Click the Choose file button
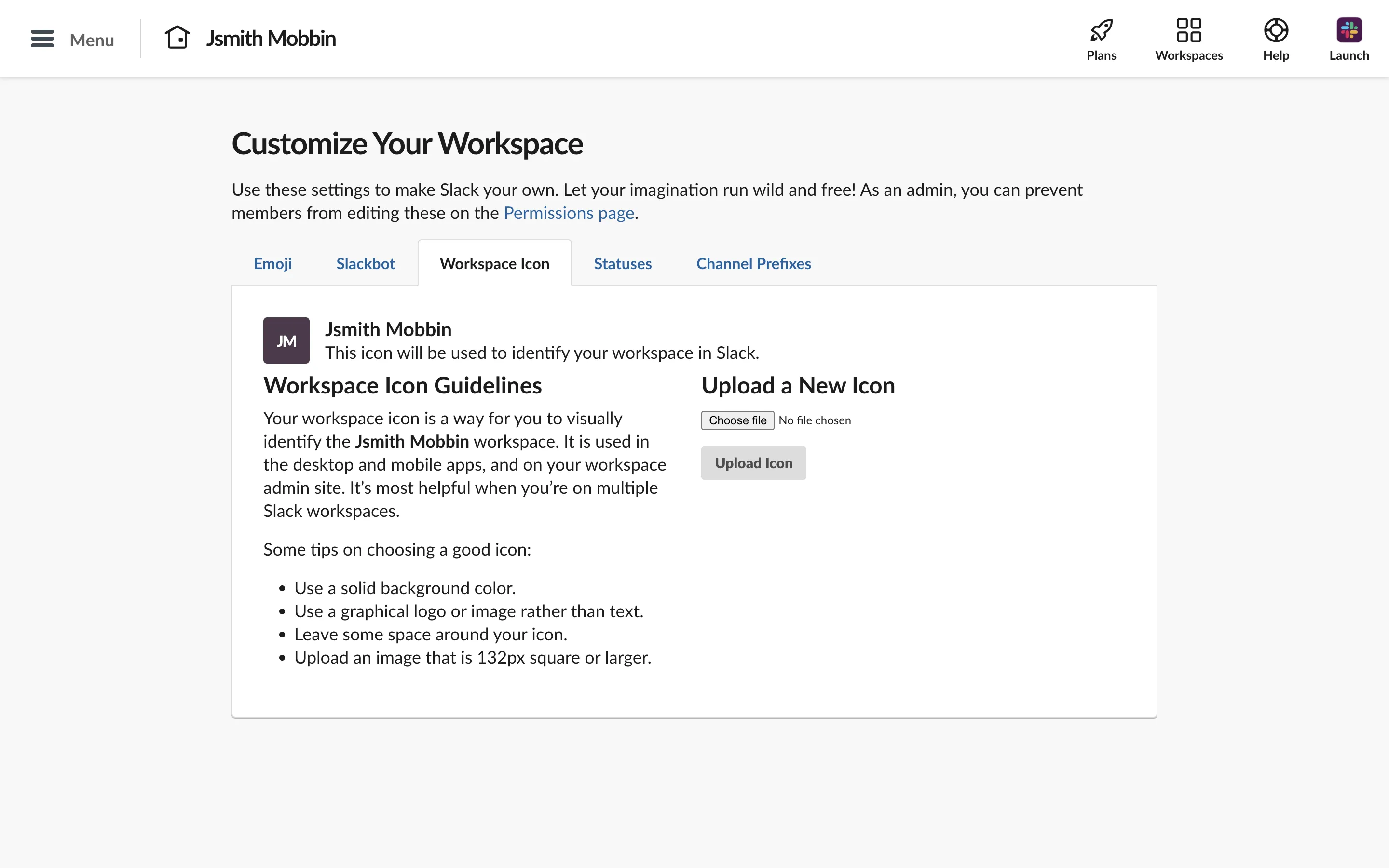The image size is (1389, 868). click(737, 420)
